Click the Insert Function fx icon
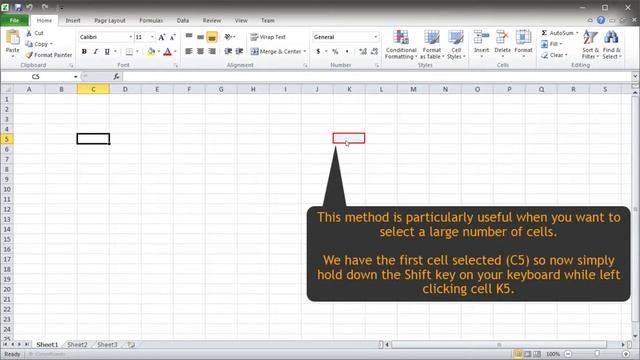640x360 pixels. [116, 76]
